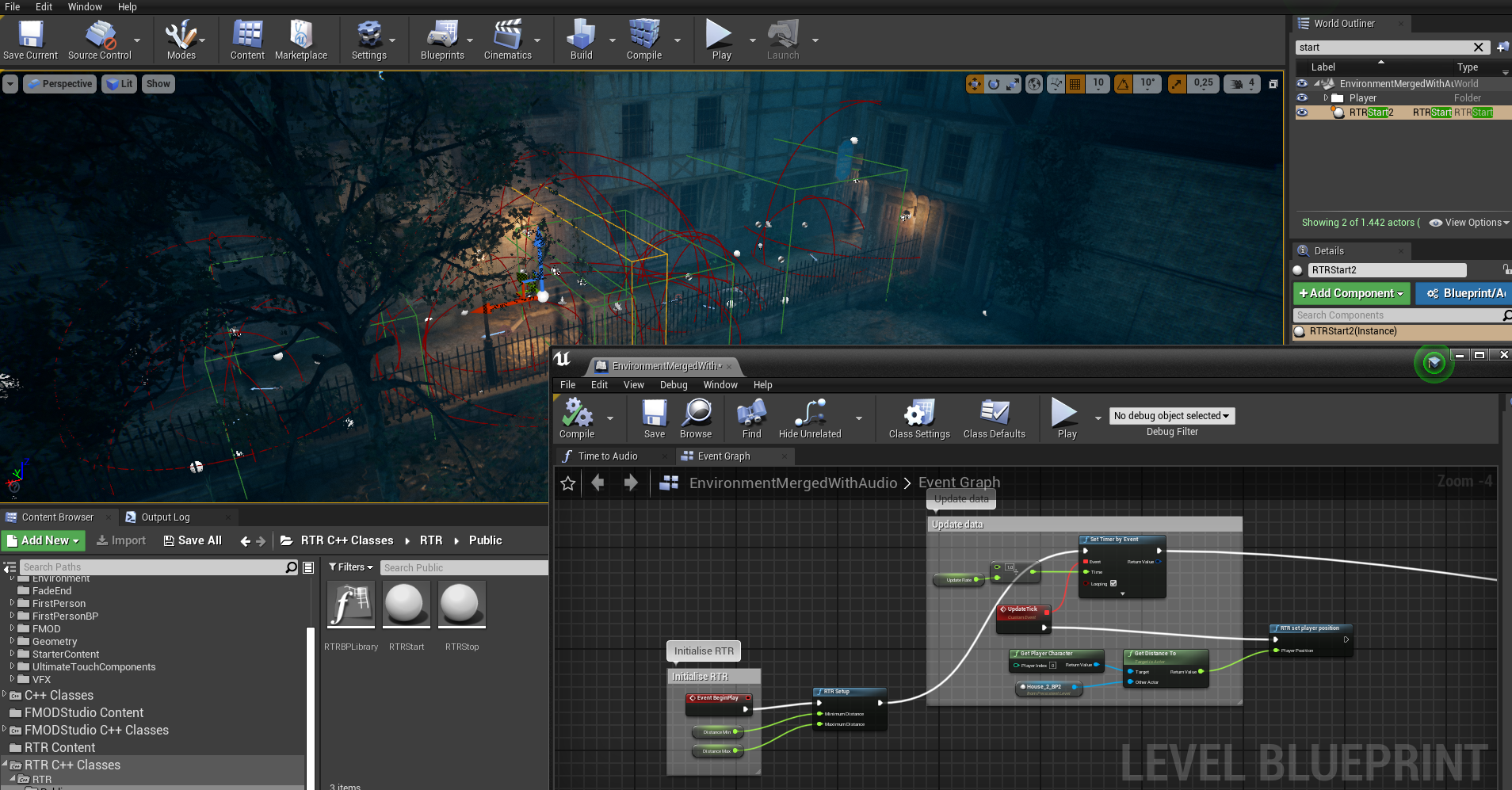Go forward in Blueprint graph navigation

point(631,483)
